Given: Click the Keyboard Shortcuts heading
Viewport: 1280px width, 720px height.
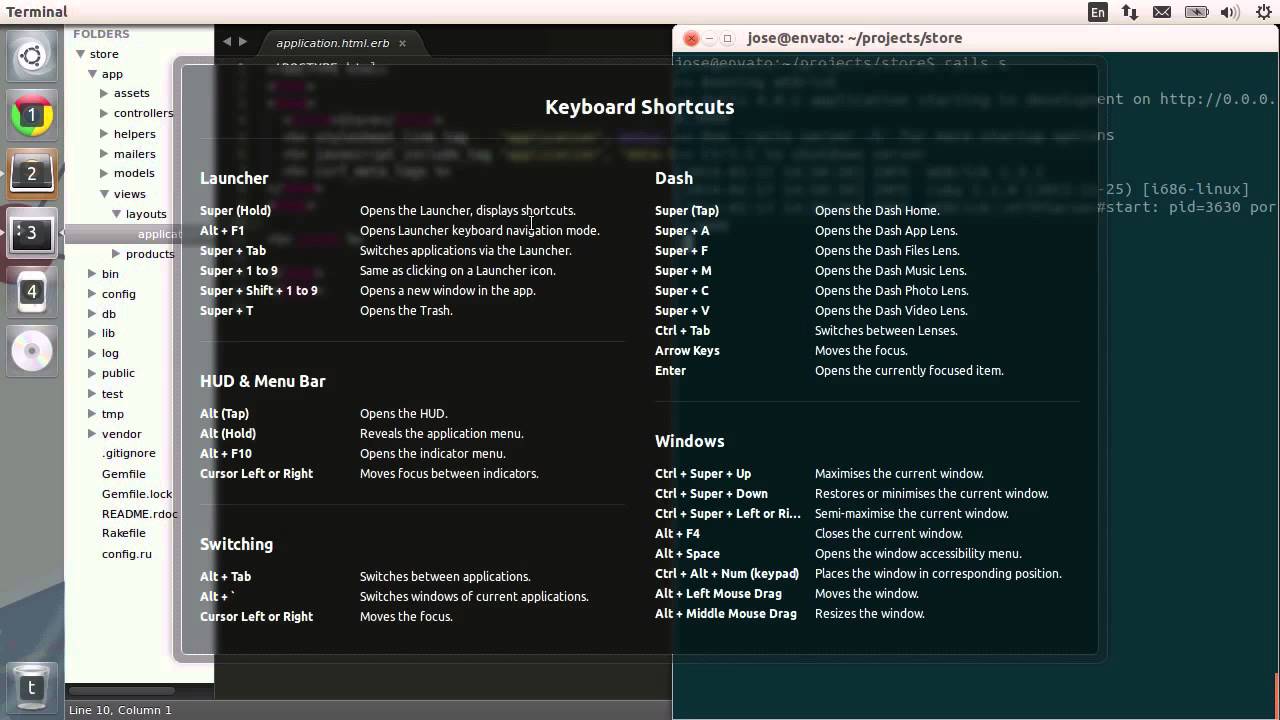Looking at the screenshot, I should tap(640, 107).
